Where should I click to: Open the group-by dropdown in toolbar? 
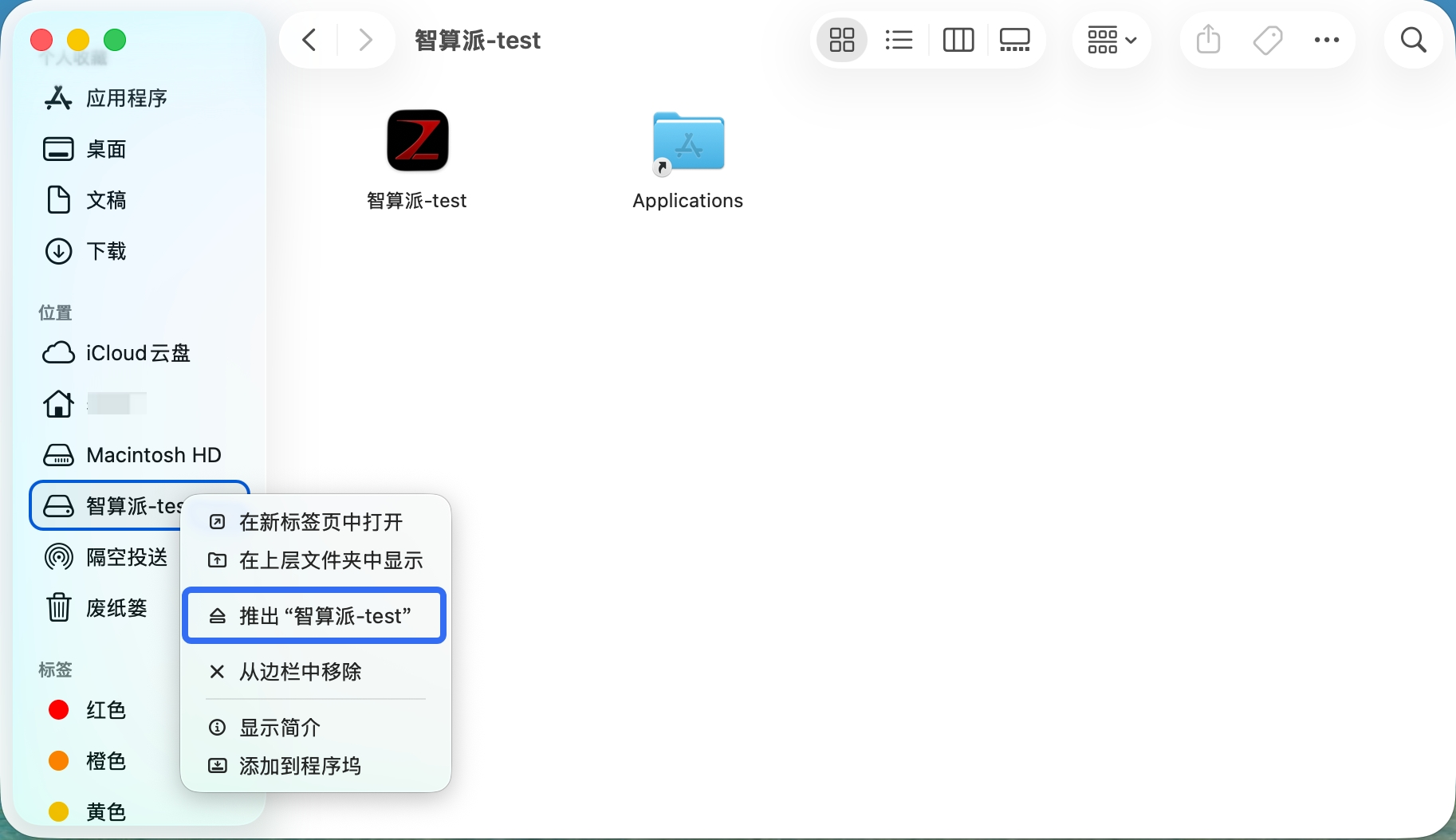tap(1112, 40)
